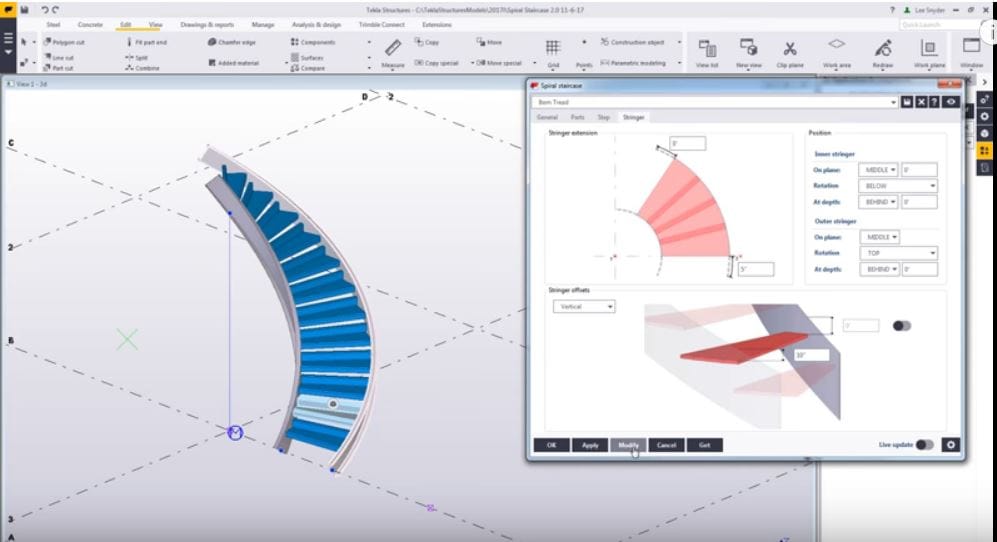Click the Modify button
Screen dimensions: 997x542
point(628,445)
